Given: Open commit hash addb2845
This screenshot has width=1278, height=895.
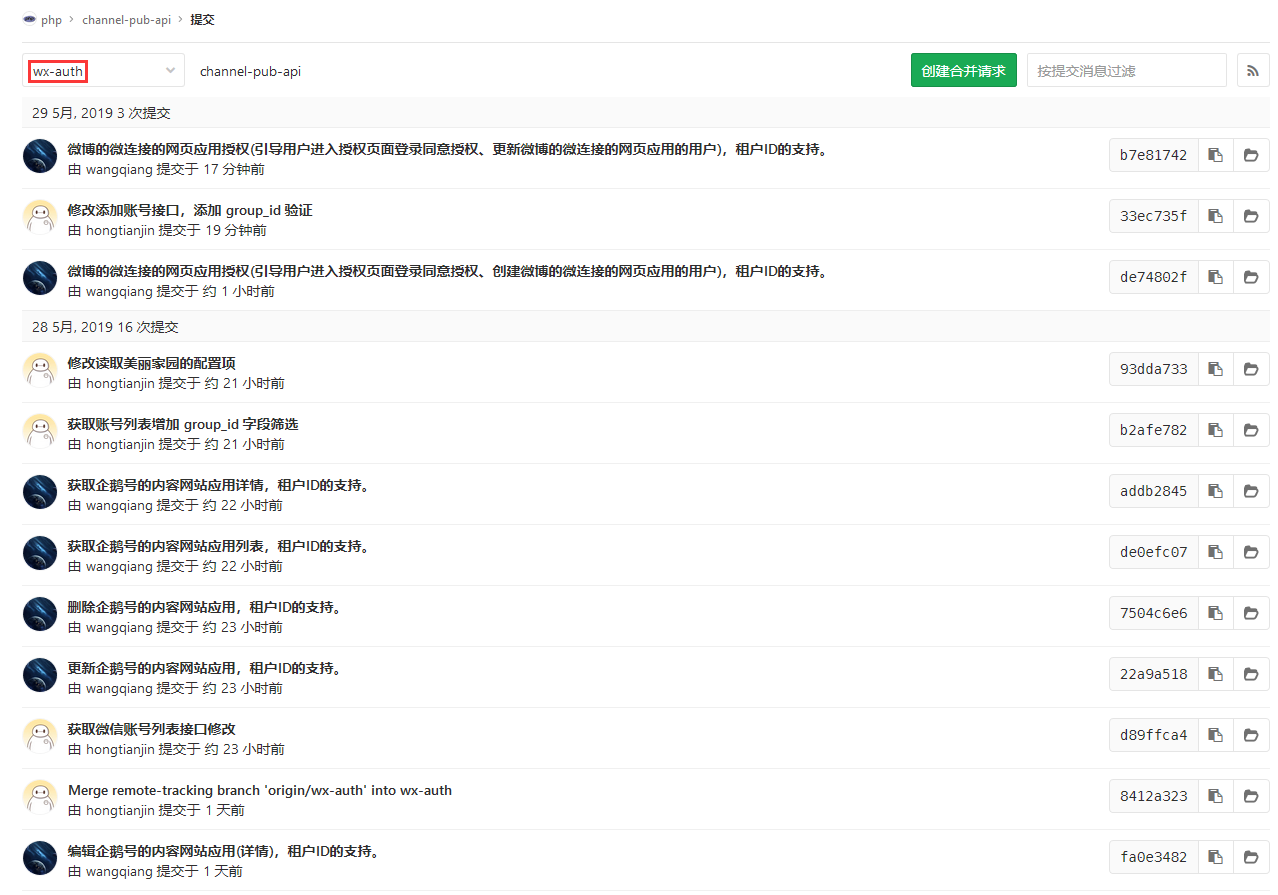Looking at the screenshot, I should point(1153,491).
